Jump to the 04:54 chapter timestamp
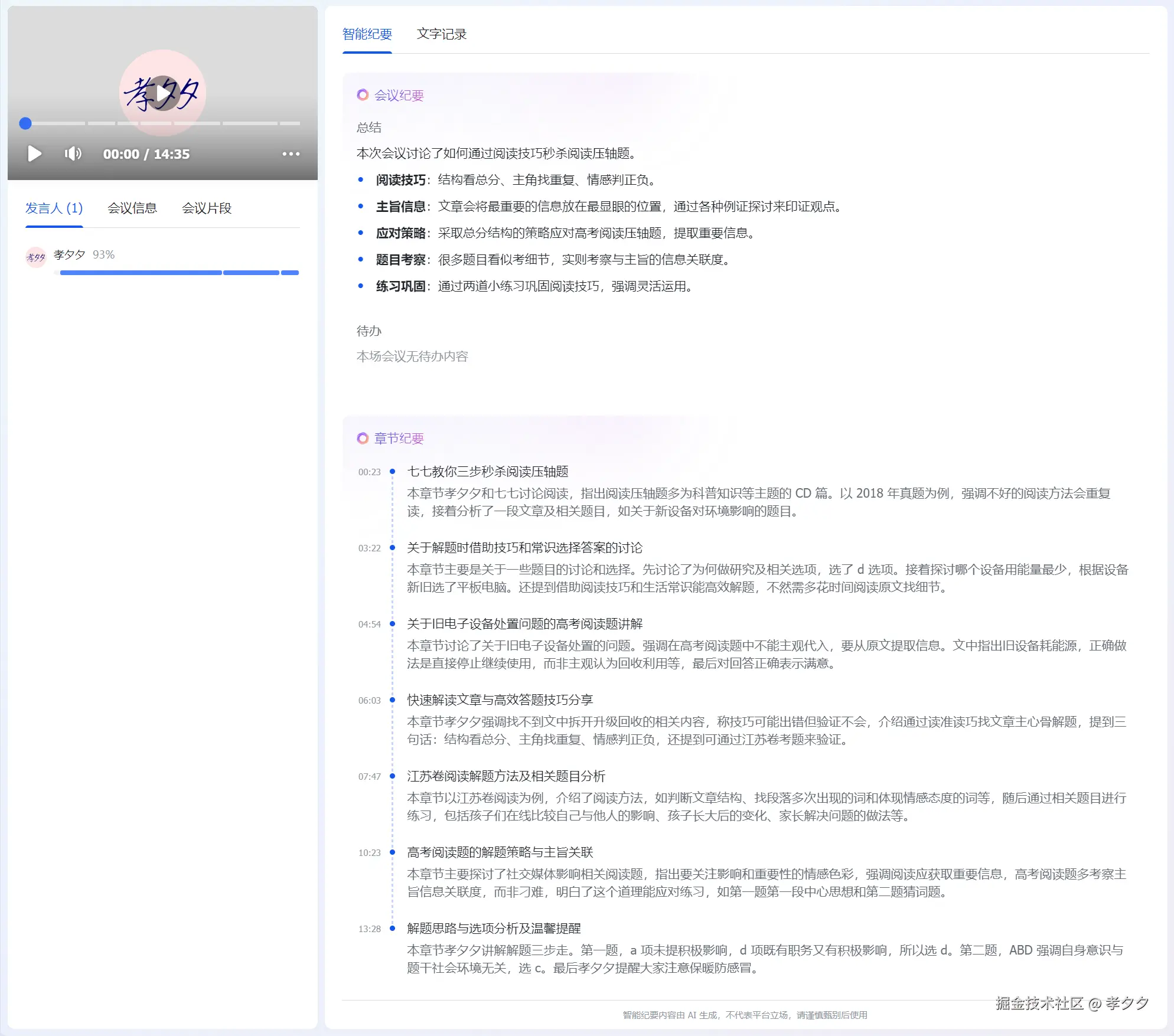The width and height of the screenshot is (1174, 1036). point(369,624)
